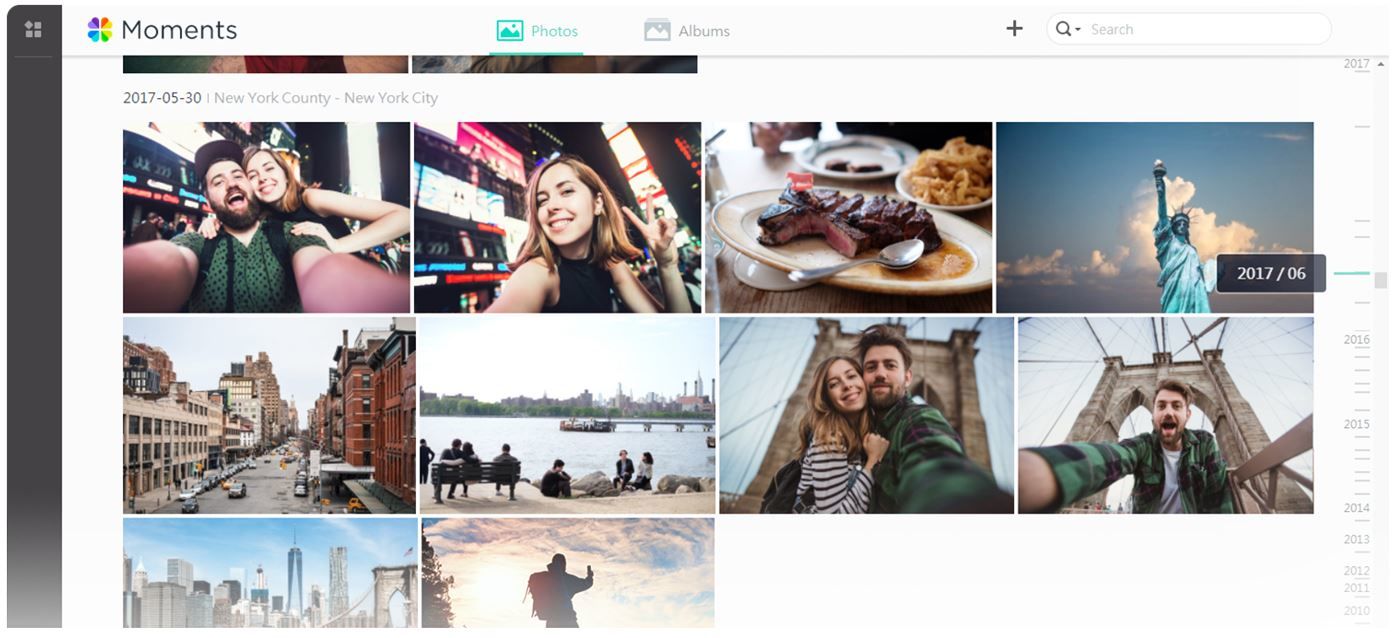Viewport: 1398px width, 638px height.
Task: Click the New York County - New York City link
Action: click(x=324, y=97)
